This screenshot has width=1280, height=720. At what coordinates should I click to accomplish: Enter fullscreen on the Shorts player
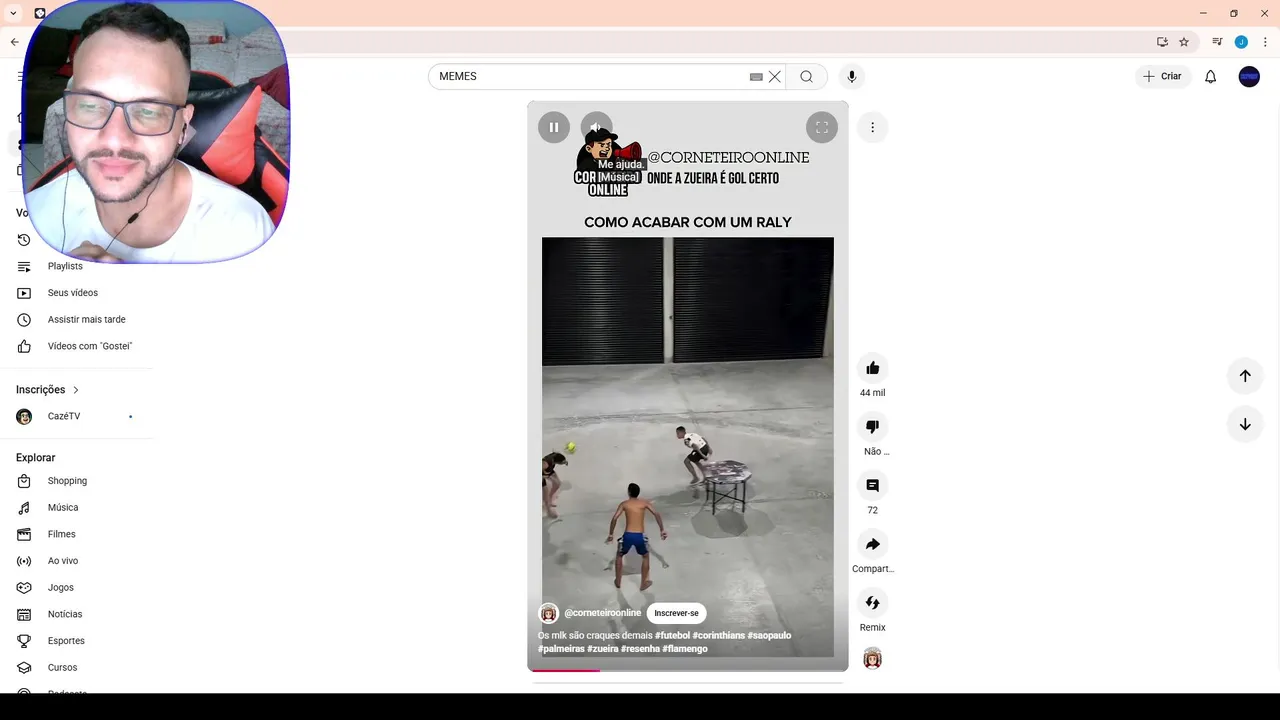point(822,127)
